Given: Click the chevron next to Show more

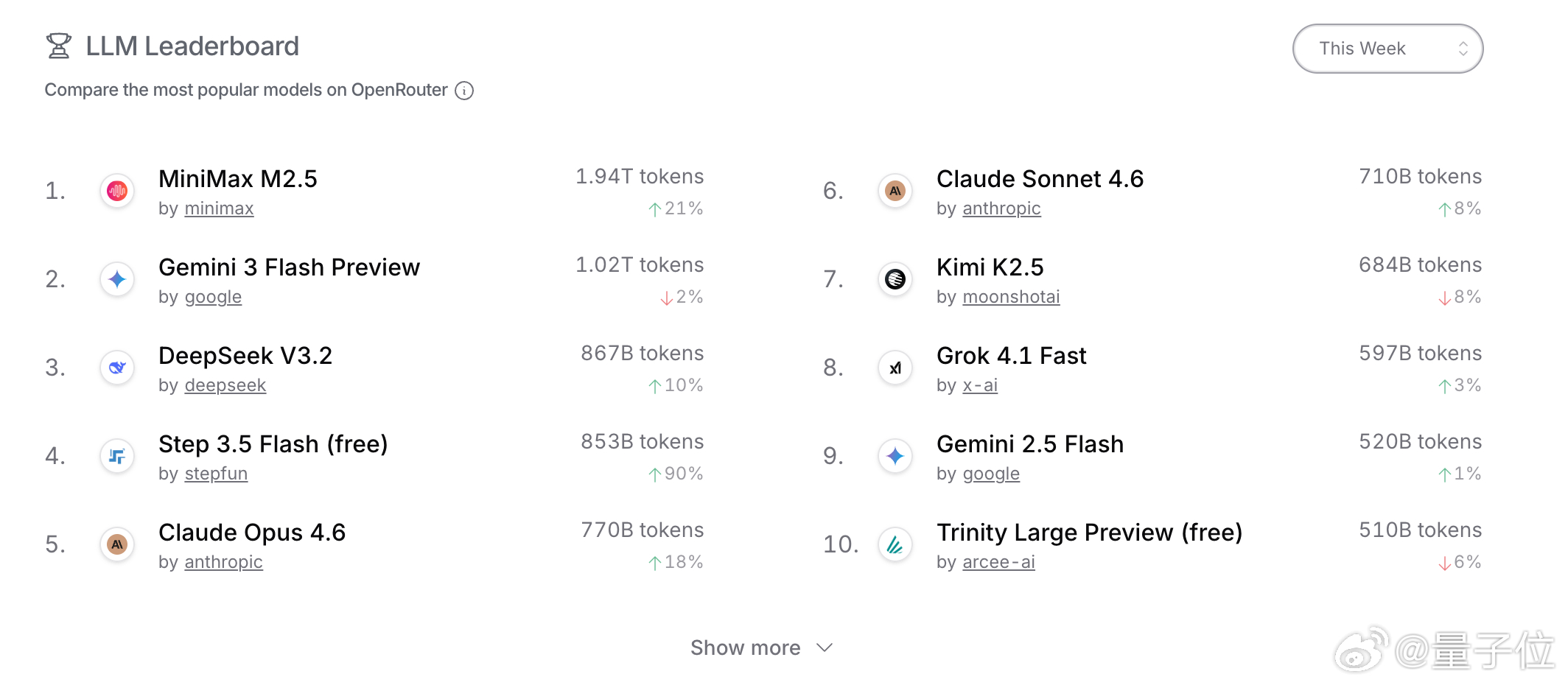Looking at the screenshot, I should (825, 647).
